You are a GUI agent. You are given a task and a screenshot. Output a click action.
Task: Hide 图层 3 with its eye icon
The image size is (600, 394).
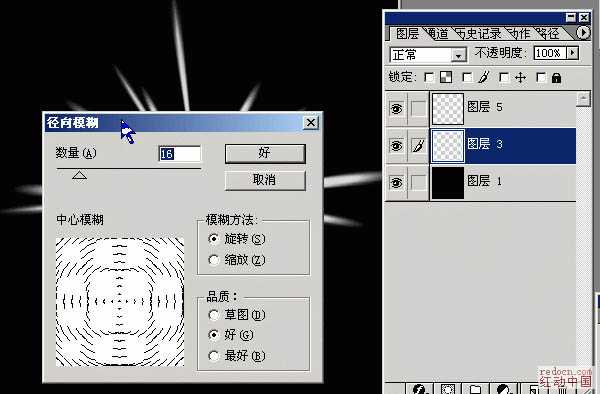[x=396, y=146]
